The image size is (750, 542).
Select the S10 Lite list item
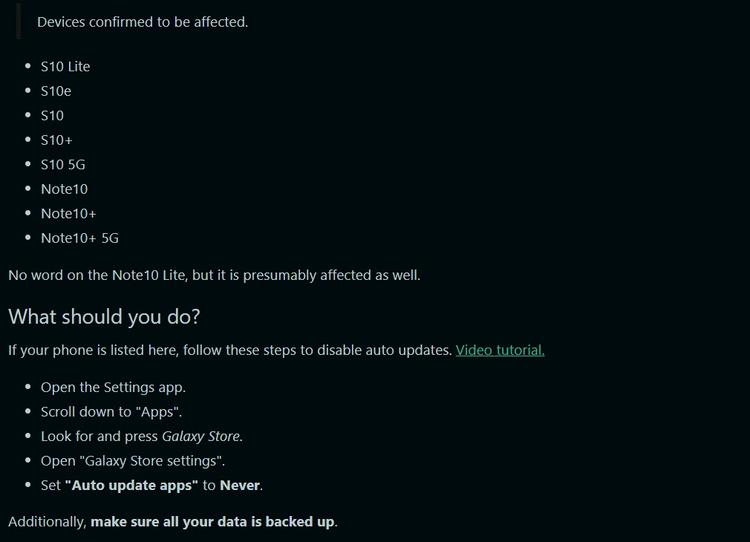[x=65, y=66]
